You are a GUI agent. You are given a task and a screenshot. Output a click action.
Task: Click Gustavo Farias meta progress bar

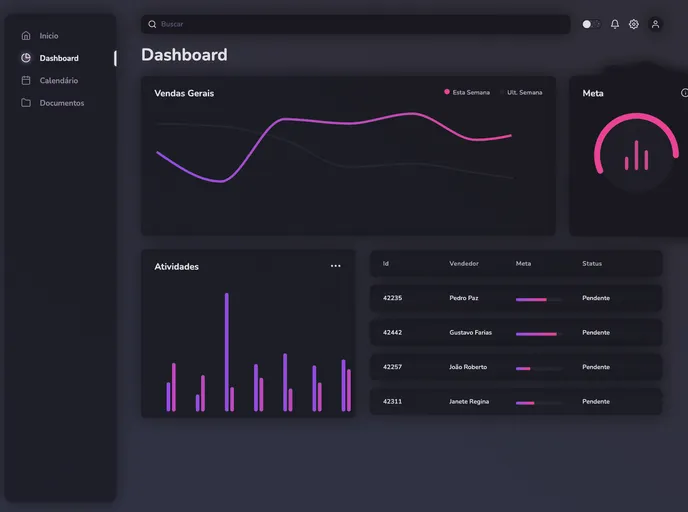click(x=537, y=333)
